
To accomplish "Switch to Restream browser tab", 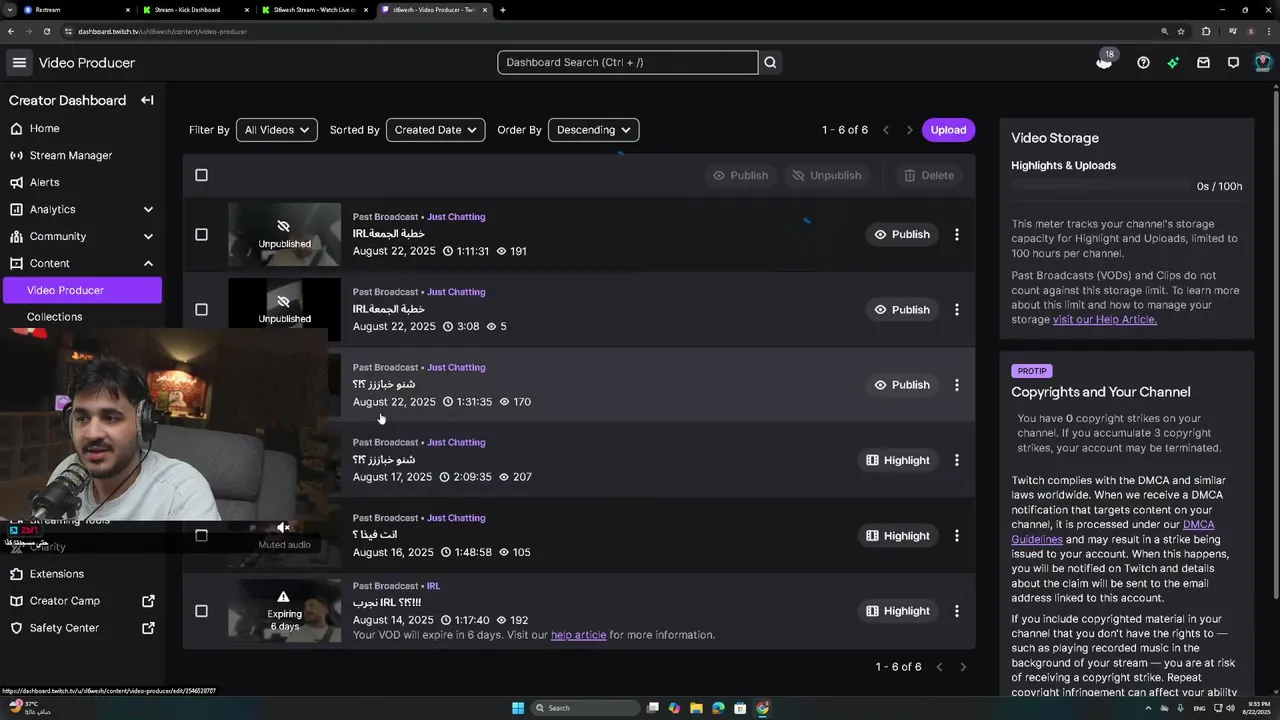I will tap(75, 10).
